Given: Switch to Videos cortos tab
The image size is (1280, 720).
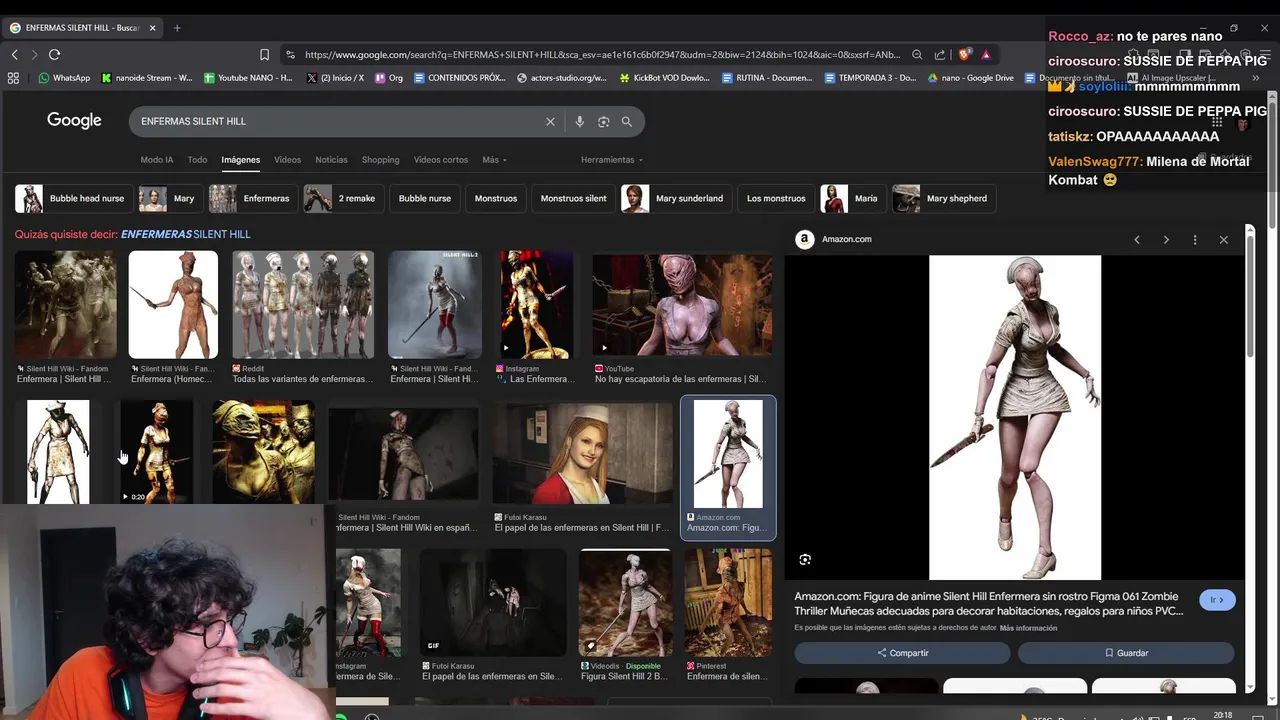Looking at the screenshot, I should (441, 160).
